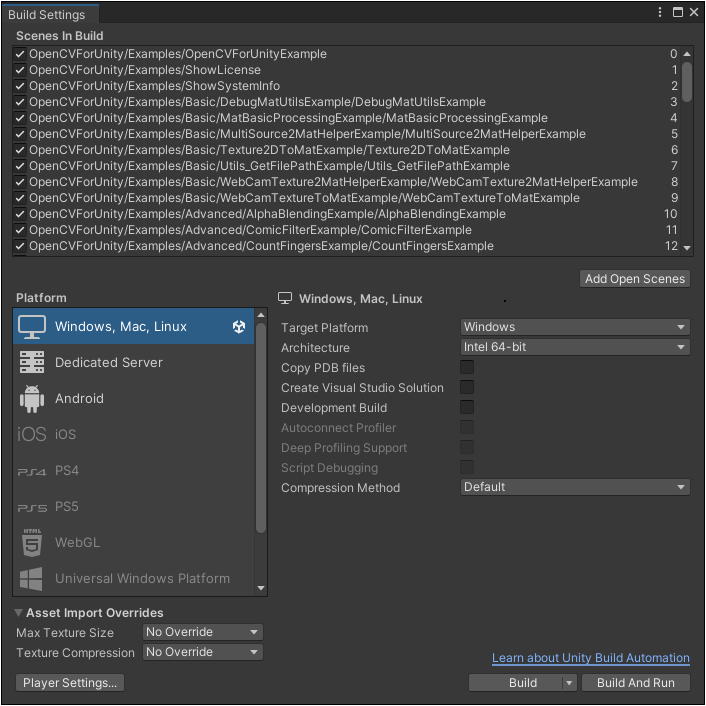Uncheck the ShowSystemInfo scene checkbox
The image size is (706, 706).
19,86
